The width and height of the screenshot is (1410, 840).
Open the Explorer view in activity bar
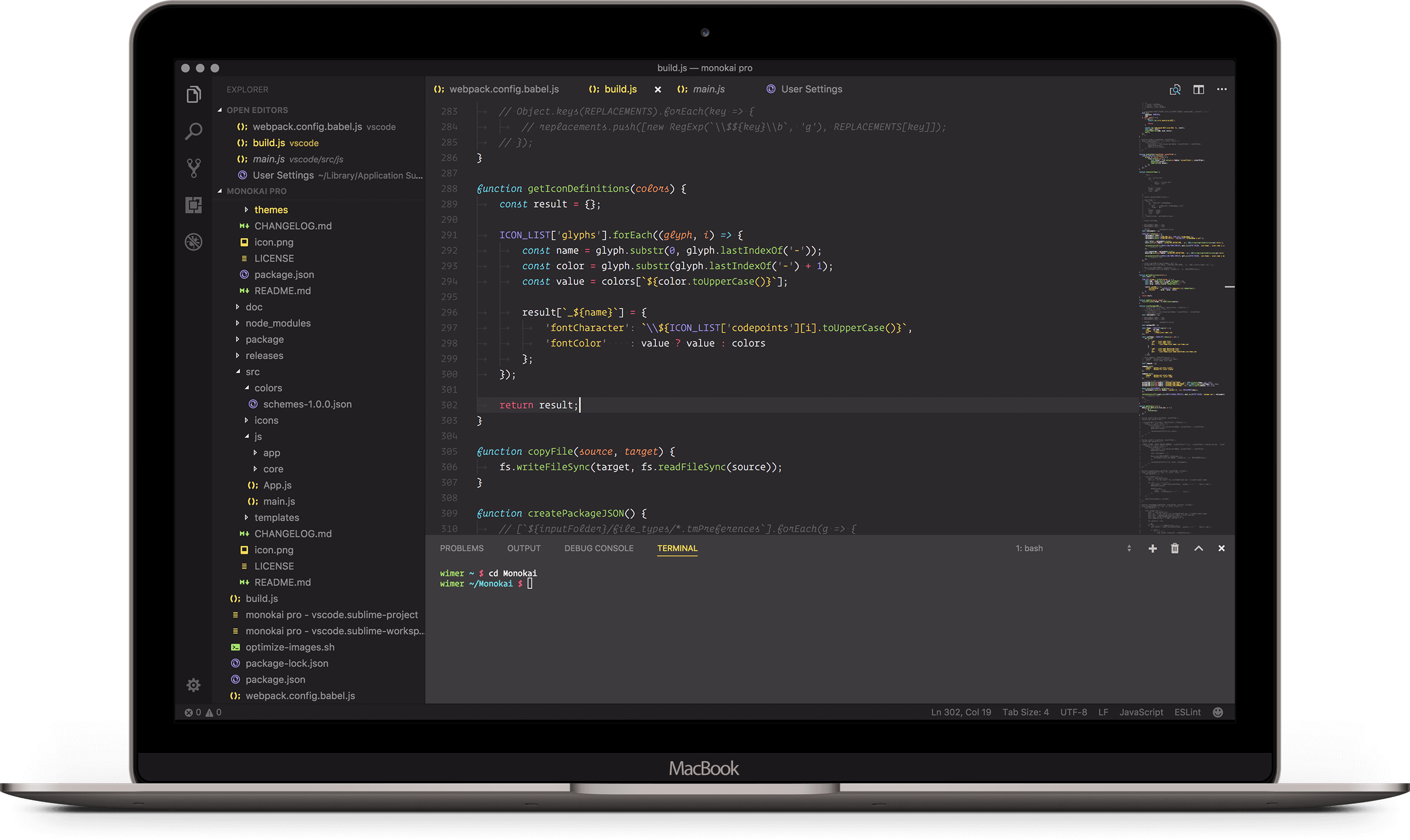(x=193, y=95)
